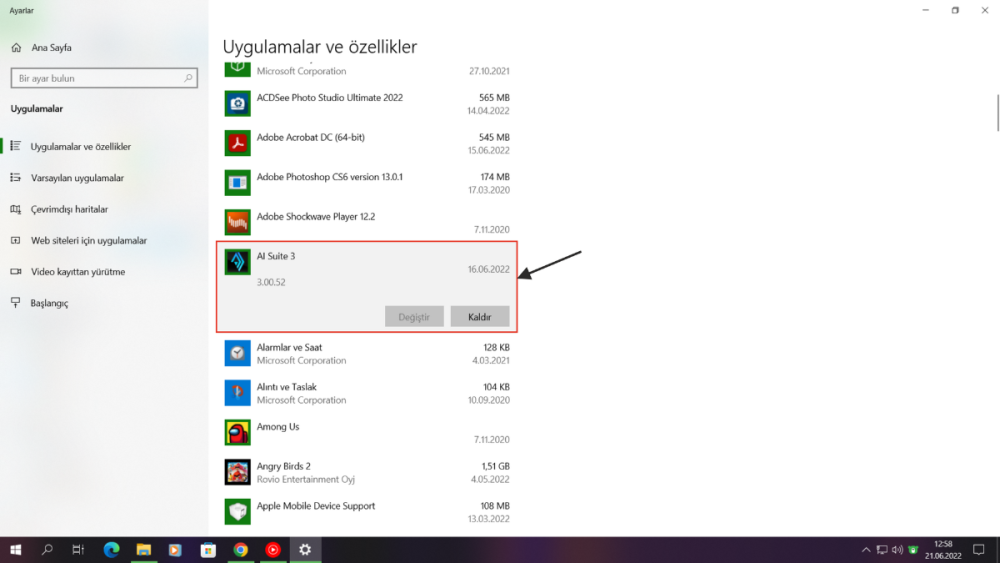Click the Among Us app icon
The width and height of the screenshot is (1000, 563).
pos(237,432)
